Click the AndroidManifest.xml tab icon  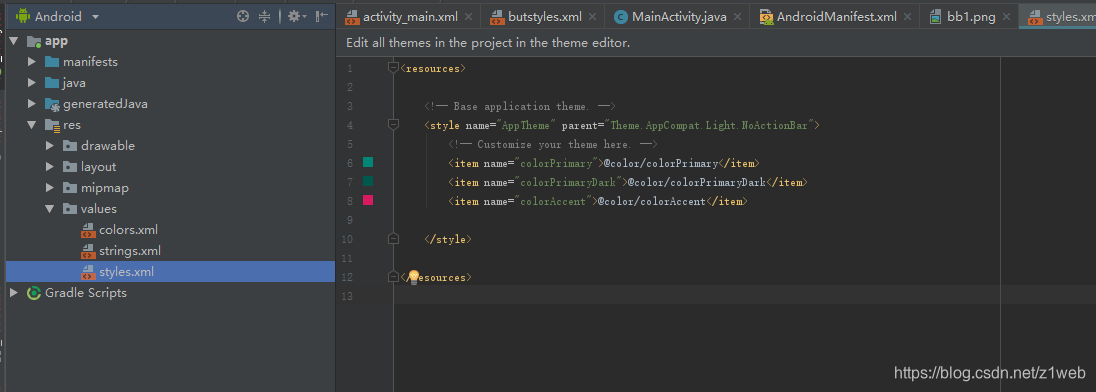pyautogui.click(x=766, y=17)
